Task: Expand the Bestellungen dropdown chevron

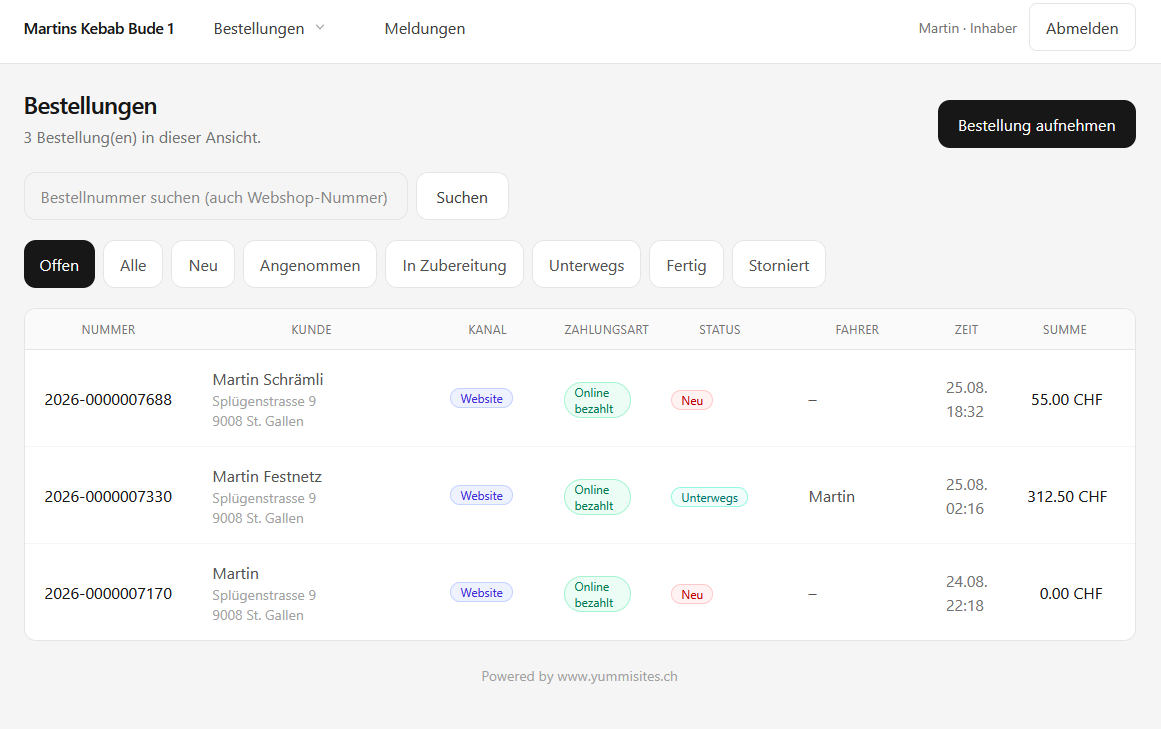Action: pyautogui.click(x=320, y=28)
